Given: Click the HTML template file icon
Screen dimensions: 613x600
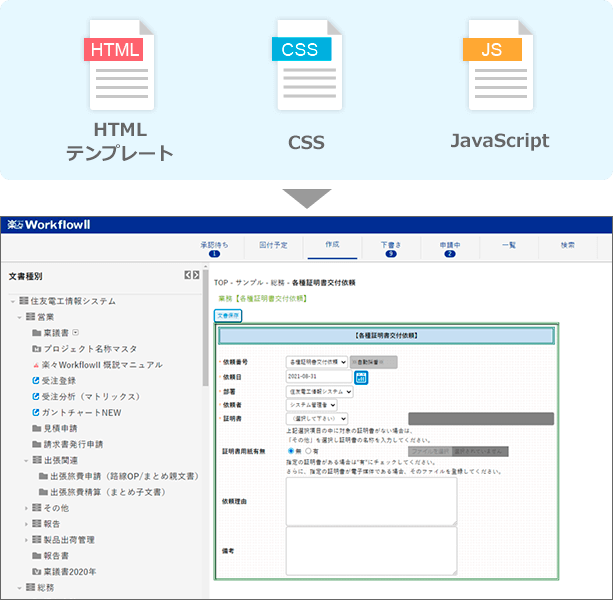Looking at the screenshot, I should 119,65.
